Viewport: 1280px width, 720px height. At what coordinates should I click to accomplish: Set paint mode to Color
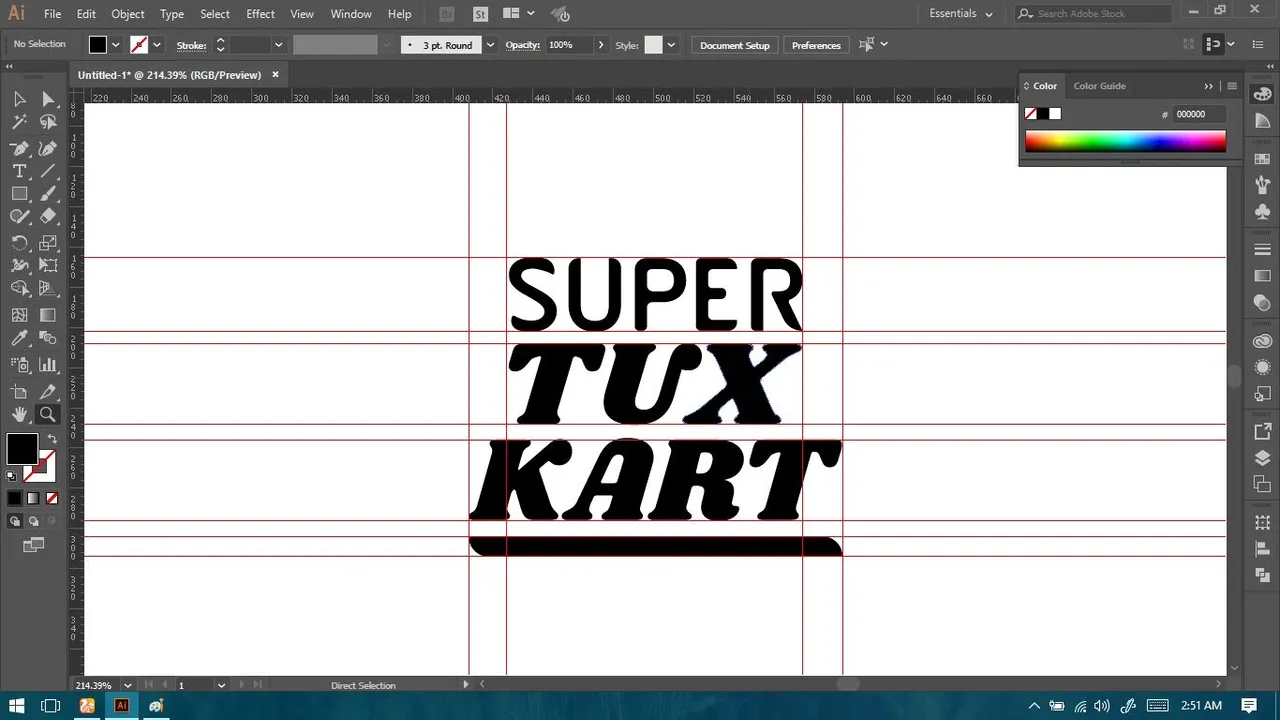[14, 498]
